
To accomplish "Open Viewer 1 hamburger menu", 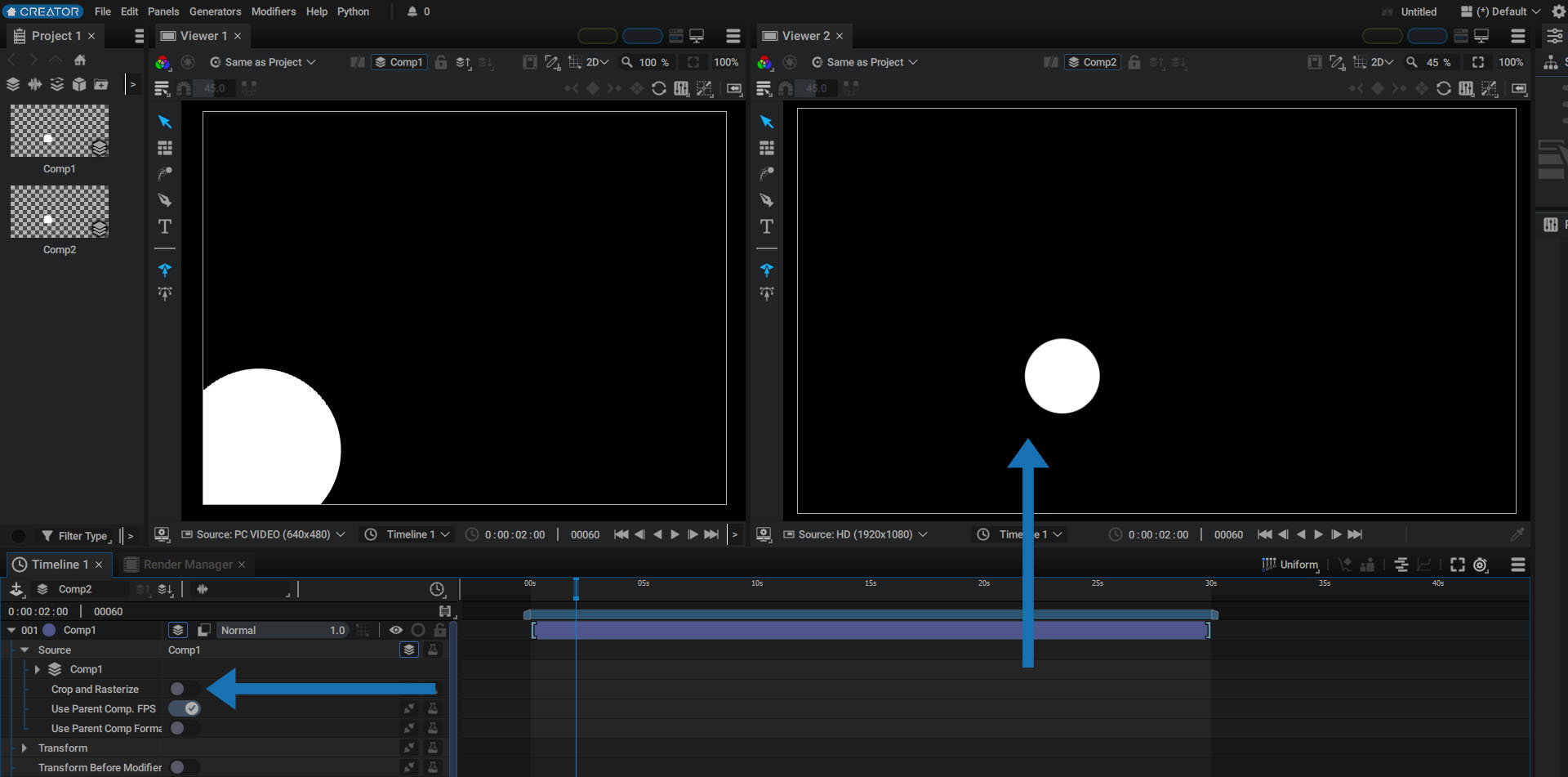I will [x=733, y=36].
